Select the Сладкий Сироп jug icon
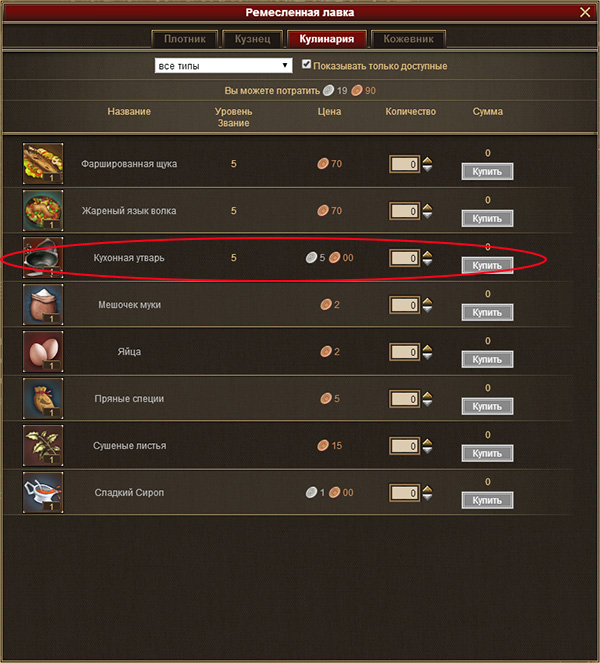The image size is (600, 663). tap(43, 492)
